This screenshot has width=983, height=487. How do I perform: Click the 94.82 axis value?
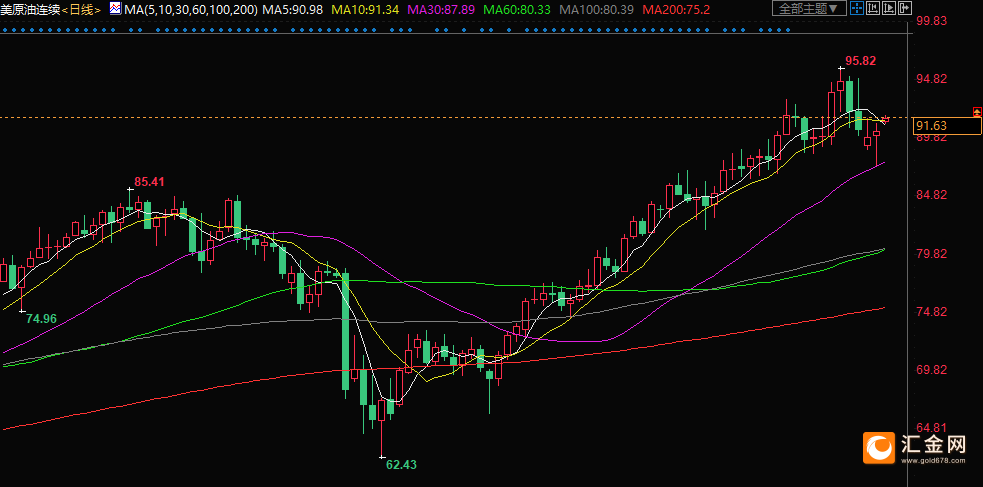point(932,79)
